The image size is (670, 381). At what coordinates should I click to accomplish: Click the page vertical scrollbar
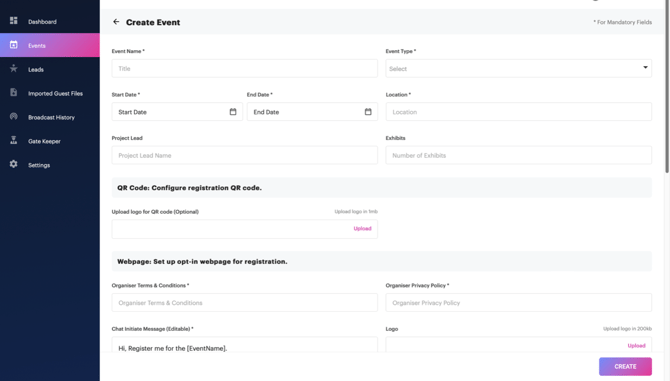click(667, 87)
